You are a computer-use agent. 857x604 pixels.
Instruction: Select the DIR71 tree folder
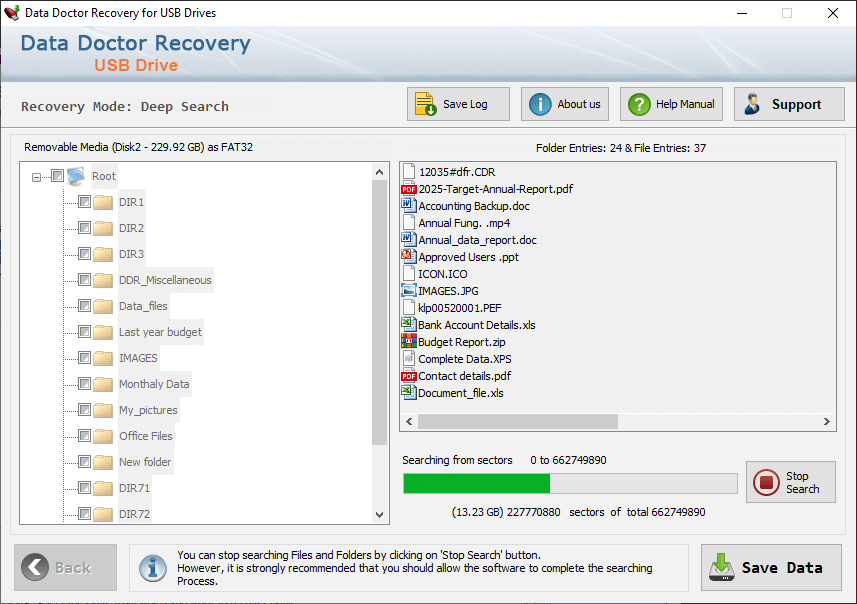pyautogui.click(x=134, y=488)
